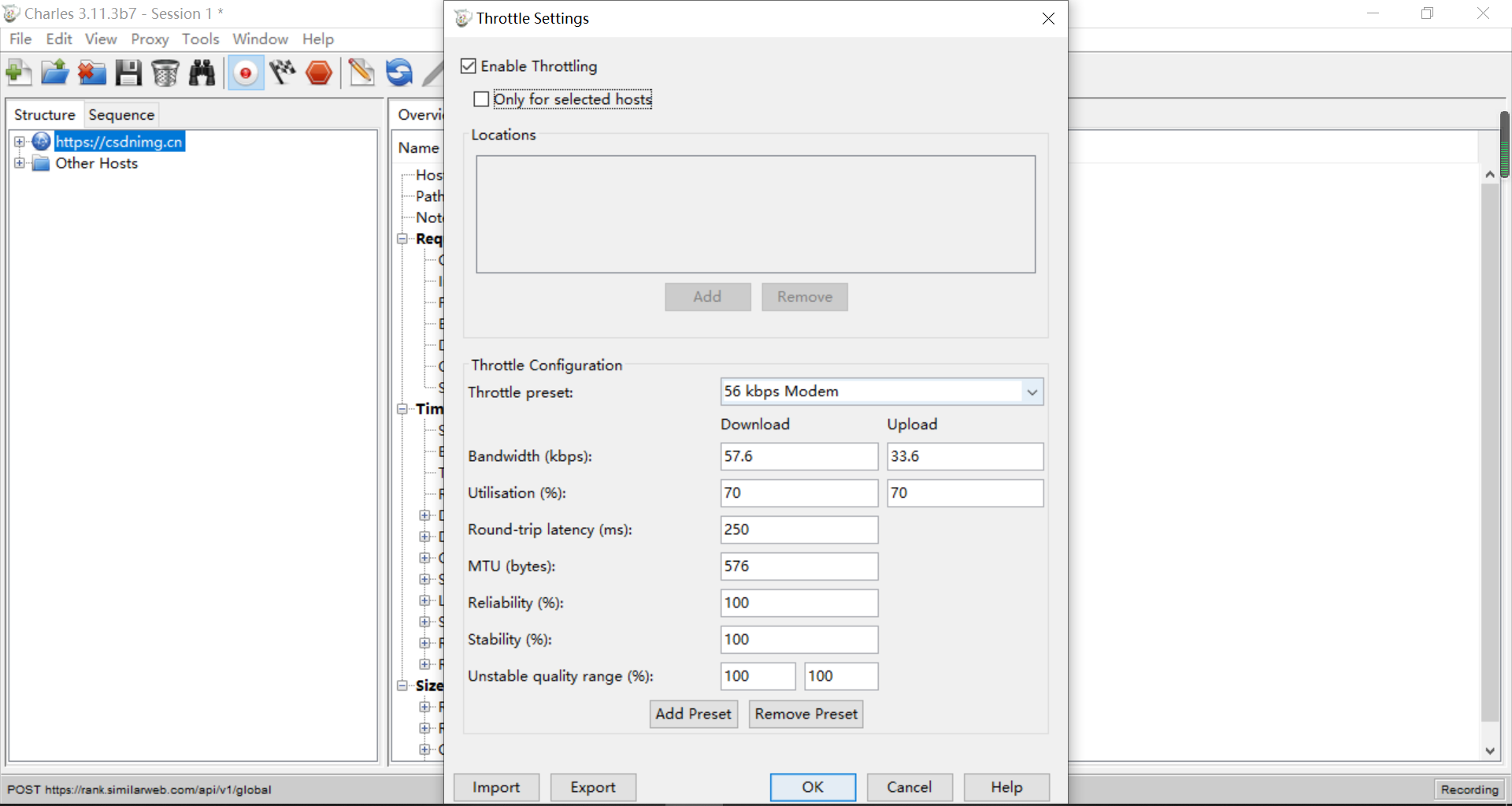
Task: Click the Download Bandwidth field 57.6
Action: coord(799,456)
